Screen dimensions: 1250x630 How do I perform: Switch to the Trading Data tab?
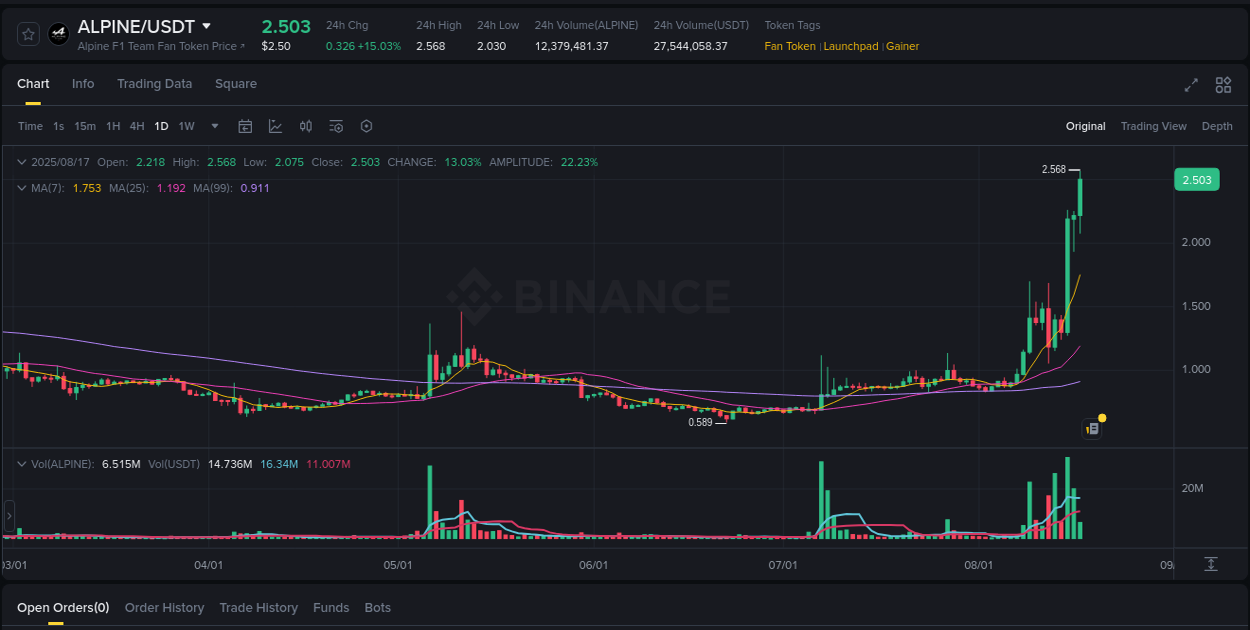click(154, 84)
